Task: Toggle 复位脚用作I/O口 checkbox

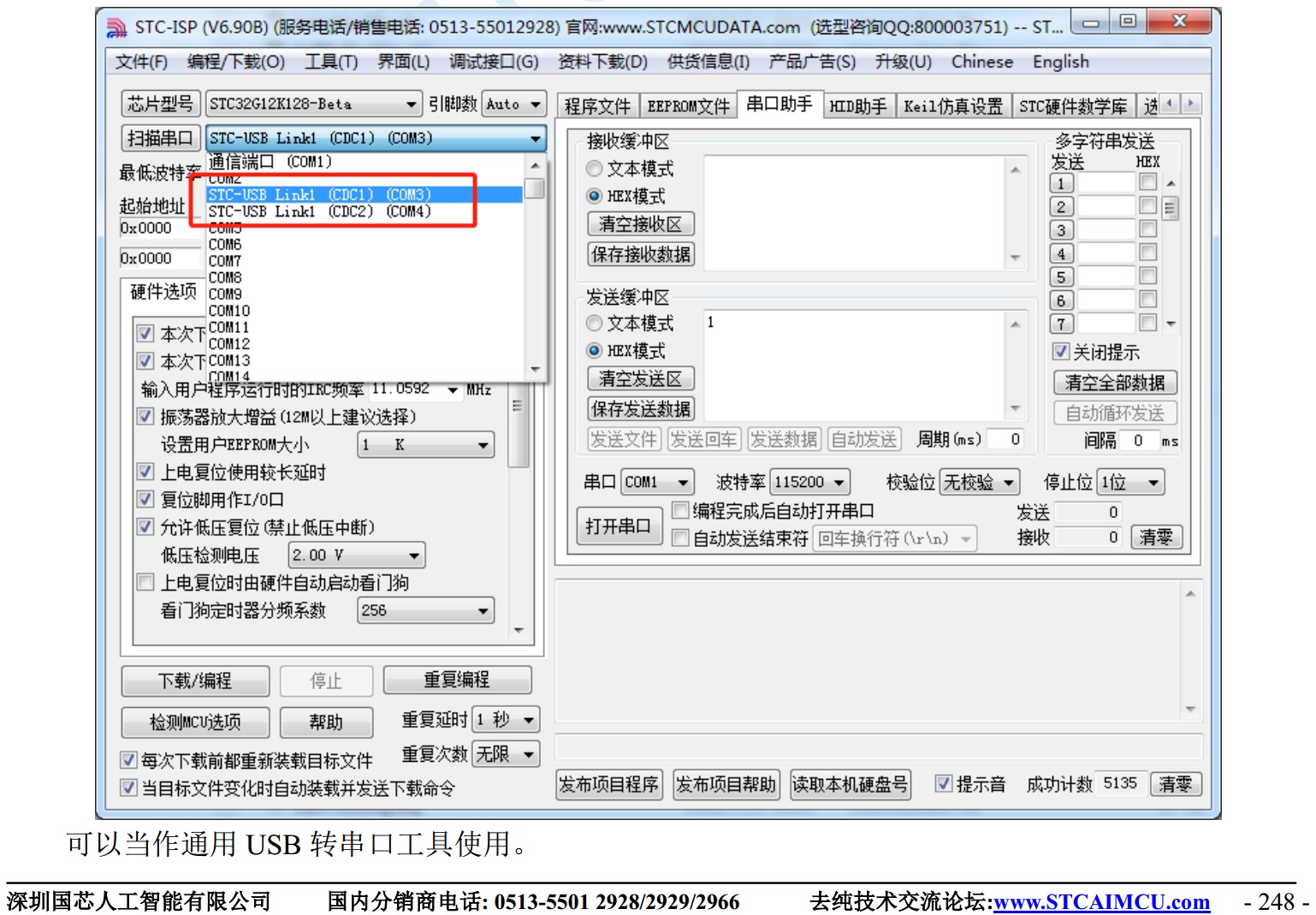Action: coord(145,500)
